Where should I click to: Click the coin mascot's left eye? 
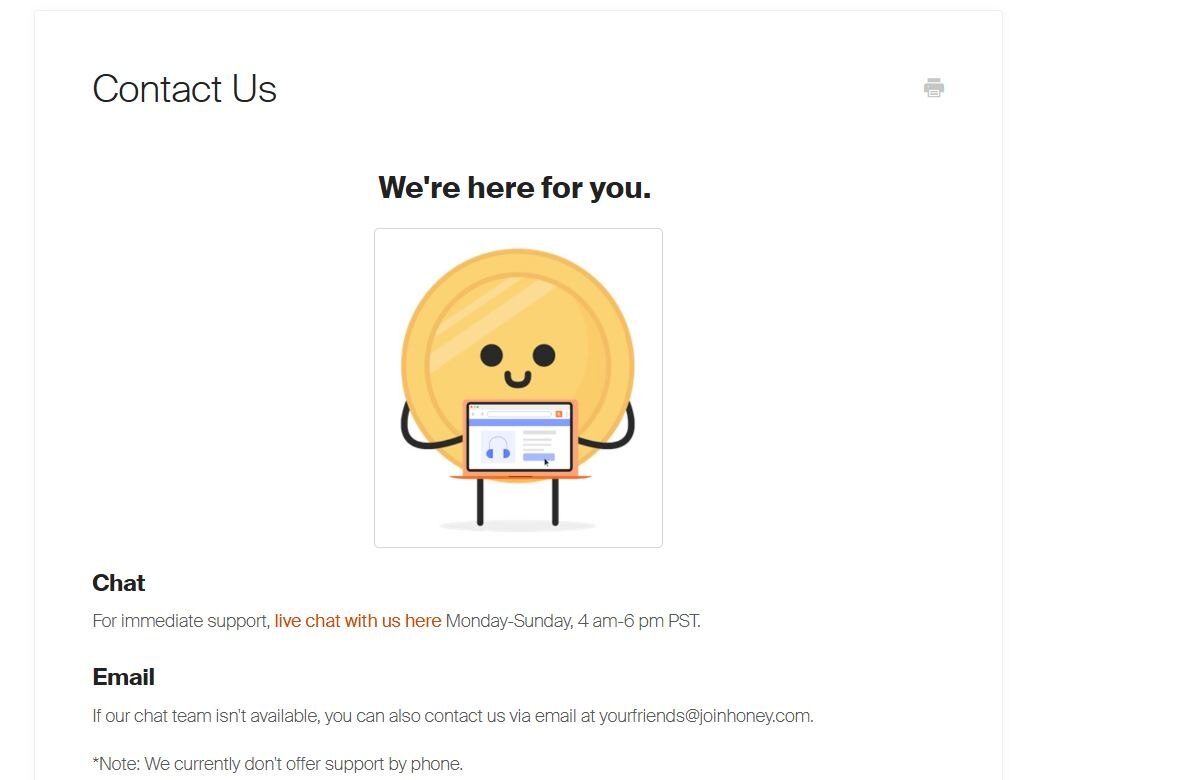coord(491,355)
